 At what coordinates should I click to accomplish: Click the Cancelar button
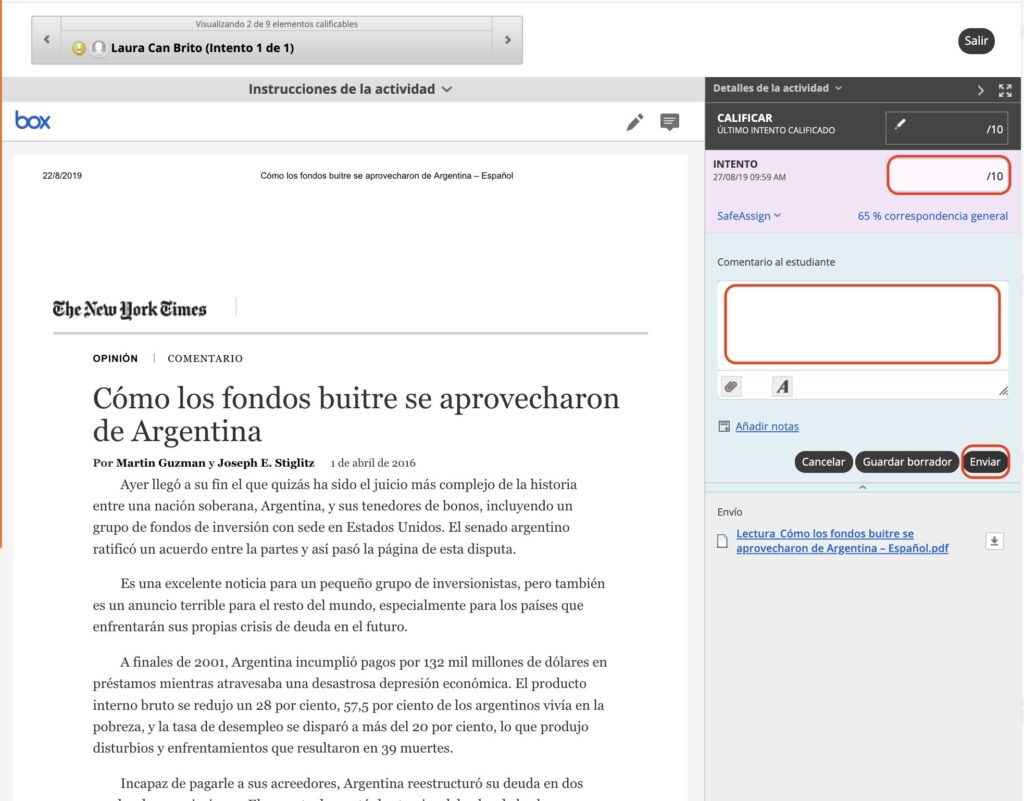coord(824,462)
